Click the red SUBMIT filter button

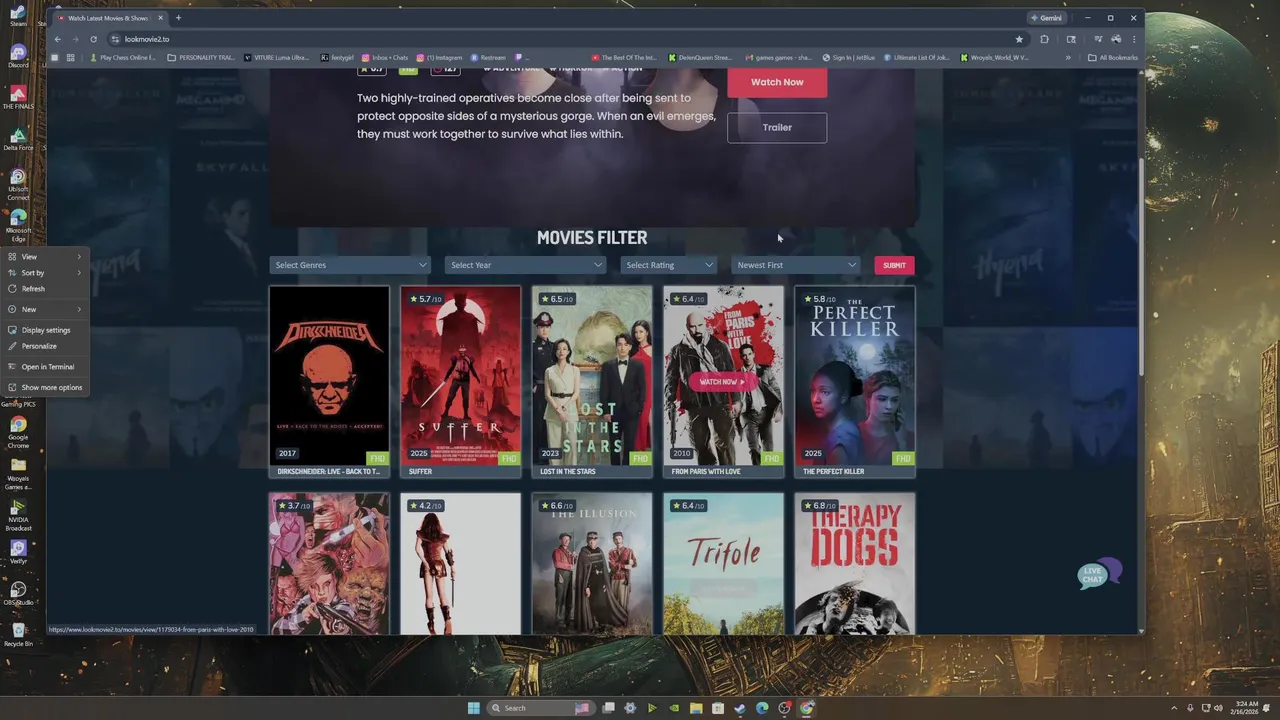pyautogui.click(x=894, y=265)
